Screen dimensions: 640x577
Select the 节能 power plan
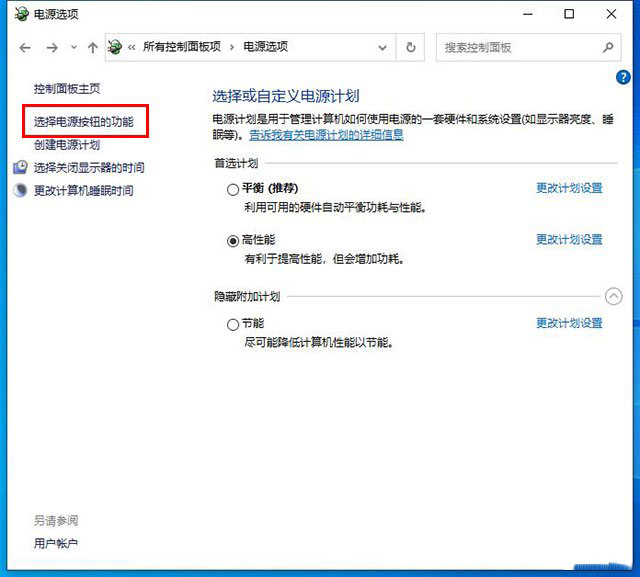pyautogui.click(x=233, y=325)
